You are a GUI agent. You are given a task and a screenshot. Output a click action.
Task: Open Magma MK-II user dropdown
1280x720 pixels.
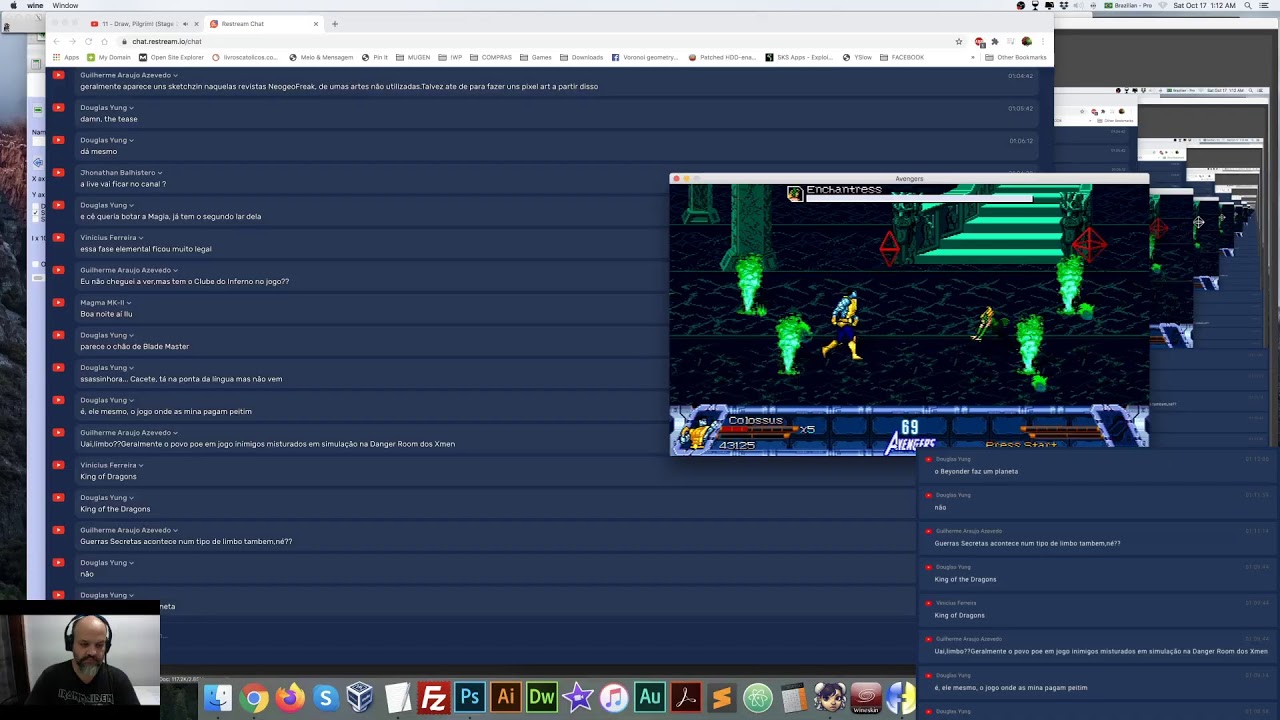[129, 302]
